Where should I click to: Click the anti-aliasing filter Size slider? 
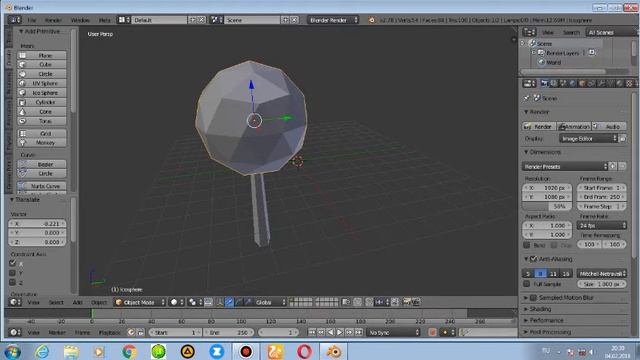[x=602, y=284]
